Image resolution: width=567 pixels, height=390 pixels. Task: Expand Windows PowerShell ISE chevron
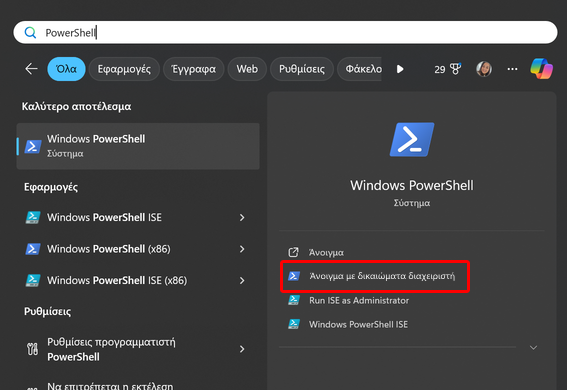[x=242, y=218]
